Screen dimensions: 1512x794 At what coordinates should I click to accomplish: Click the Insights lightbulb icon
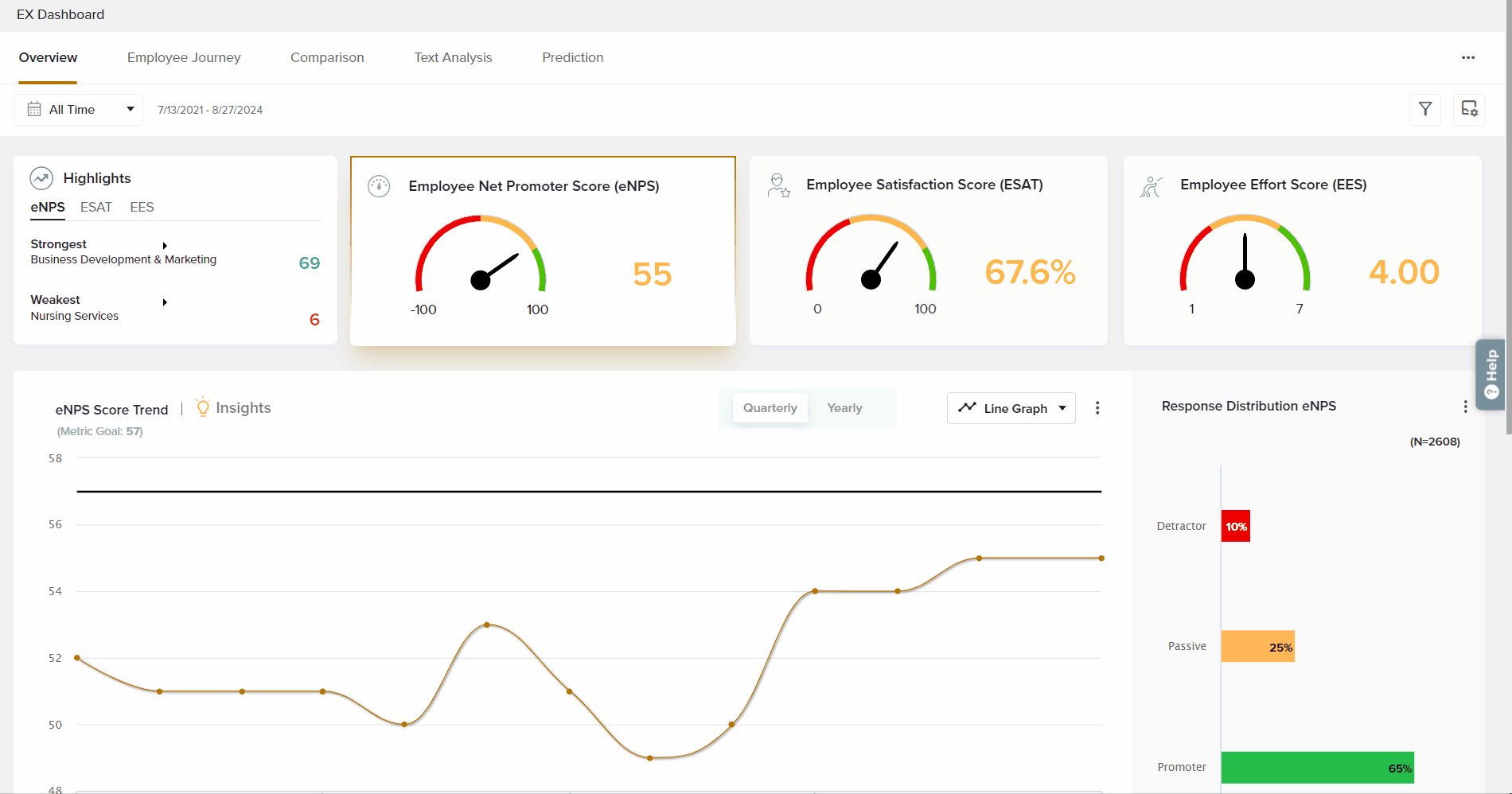click(203, 407)
